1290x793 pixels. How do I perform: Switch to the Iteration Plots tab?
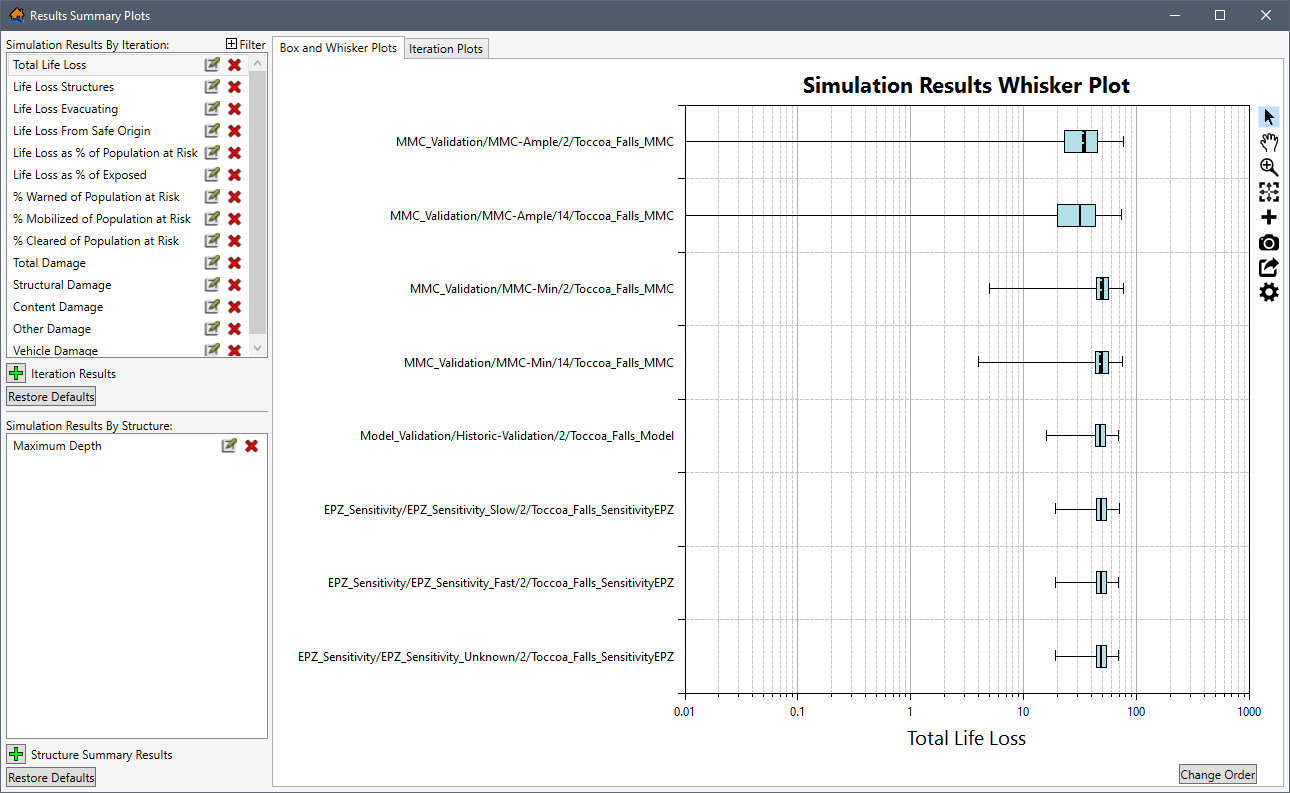coord(446,48)
